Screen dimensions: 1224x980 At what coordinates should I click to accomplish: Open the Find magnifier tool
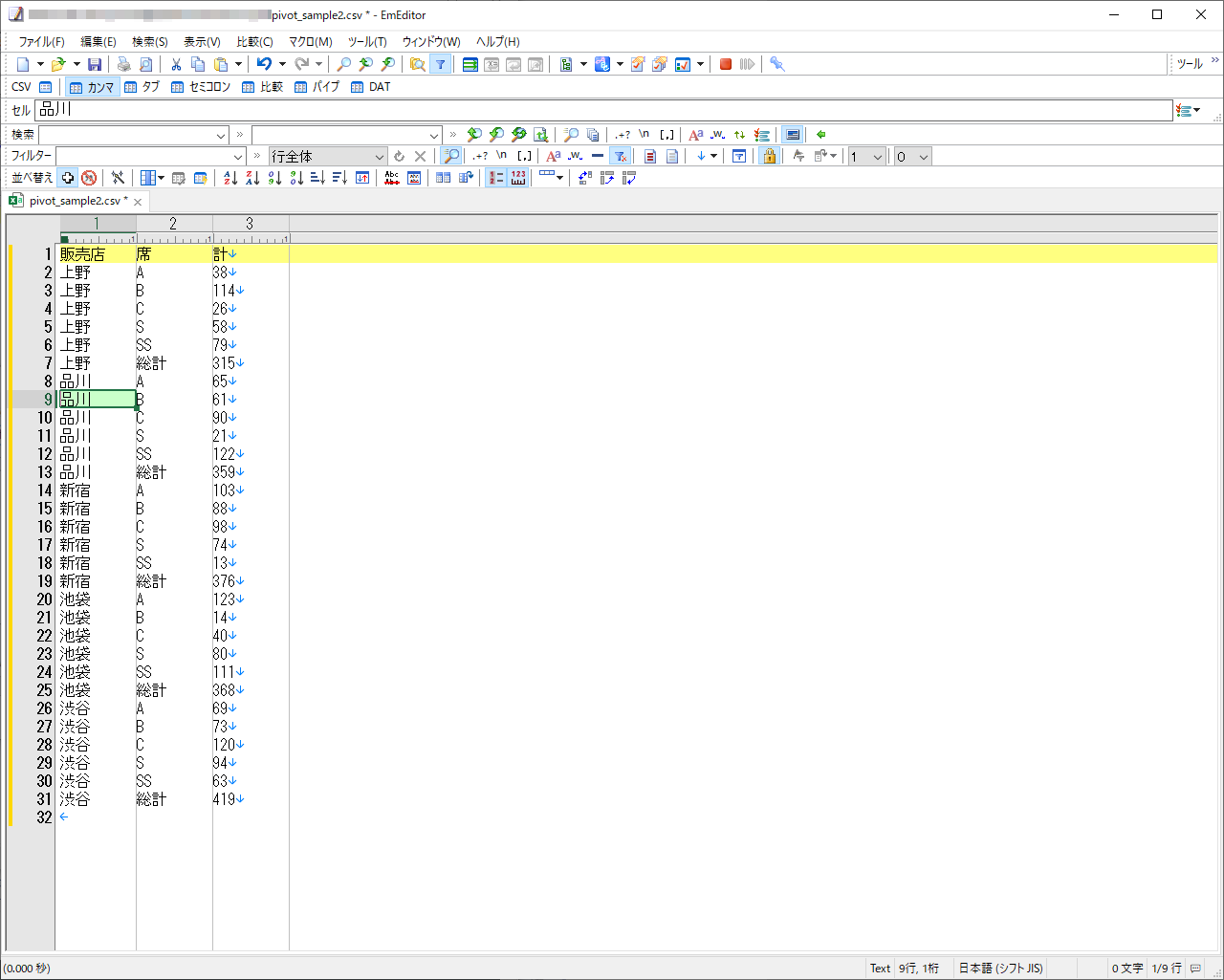point(343,64)
